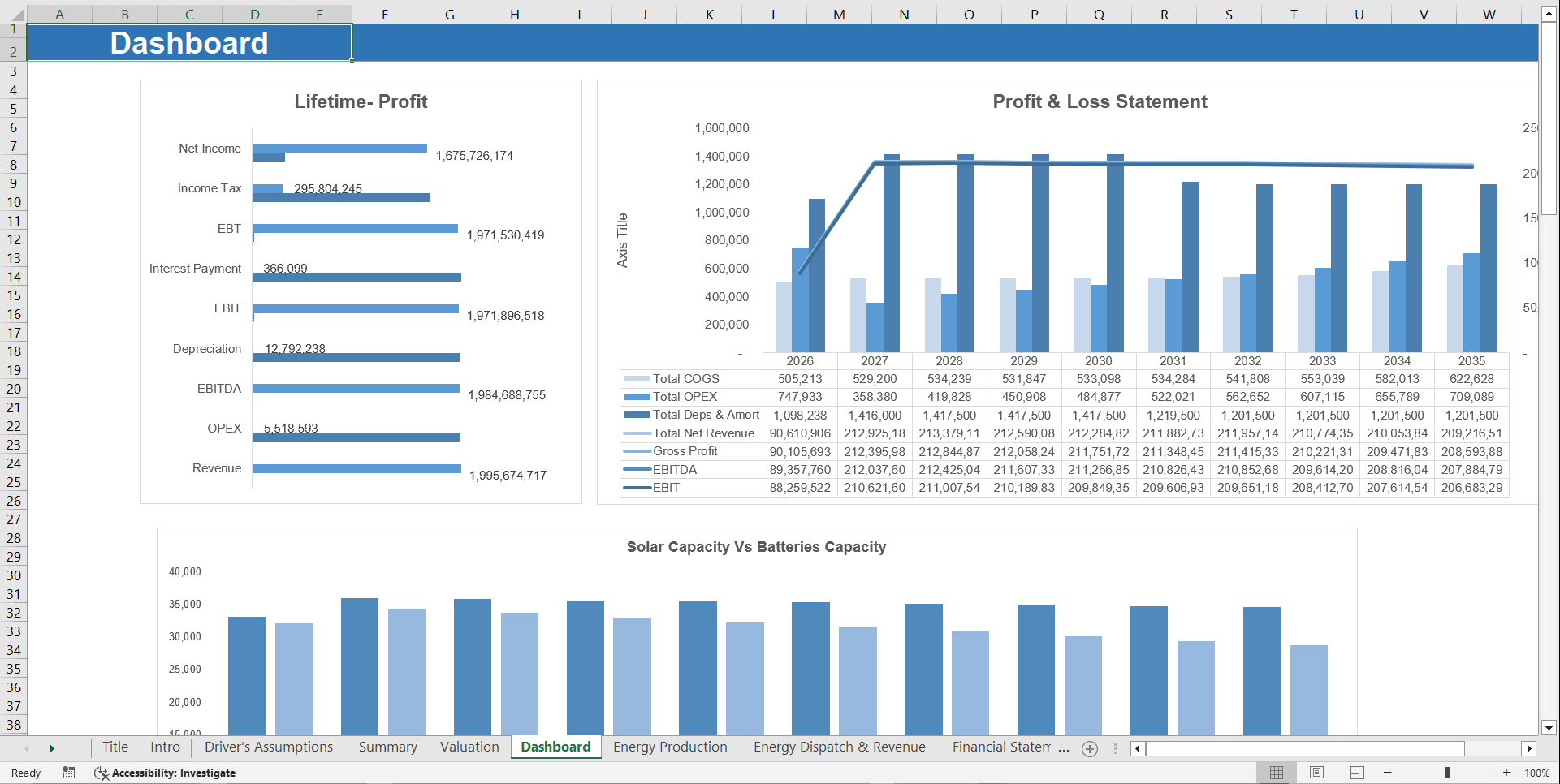Open the Energy Production sheet tab
Viewport: 1560px width, 784px height.
point(670,747)
